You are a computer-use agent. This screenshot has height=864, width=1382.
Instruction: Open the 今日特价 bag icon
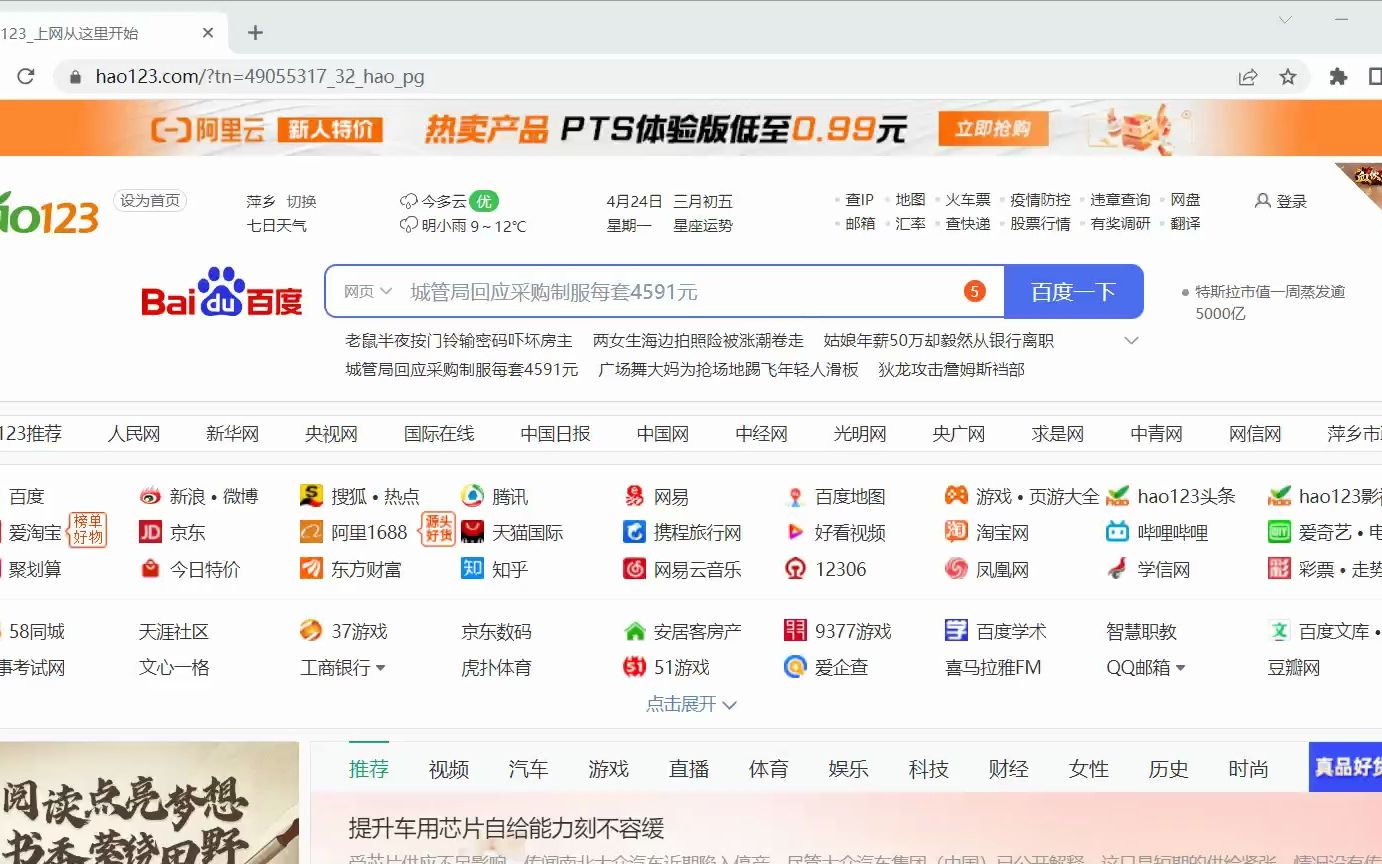tap(150, 568)
